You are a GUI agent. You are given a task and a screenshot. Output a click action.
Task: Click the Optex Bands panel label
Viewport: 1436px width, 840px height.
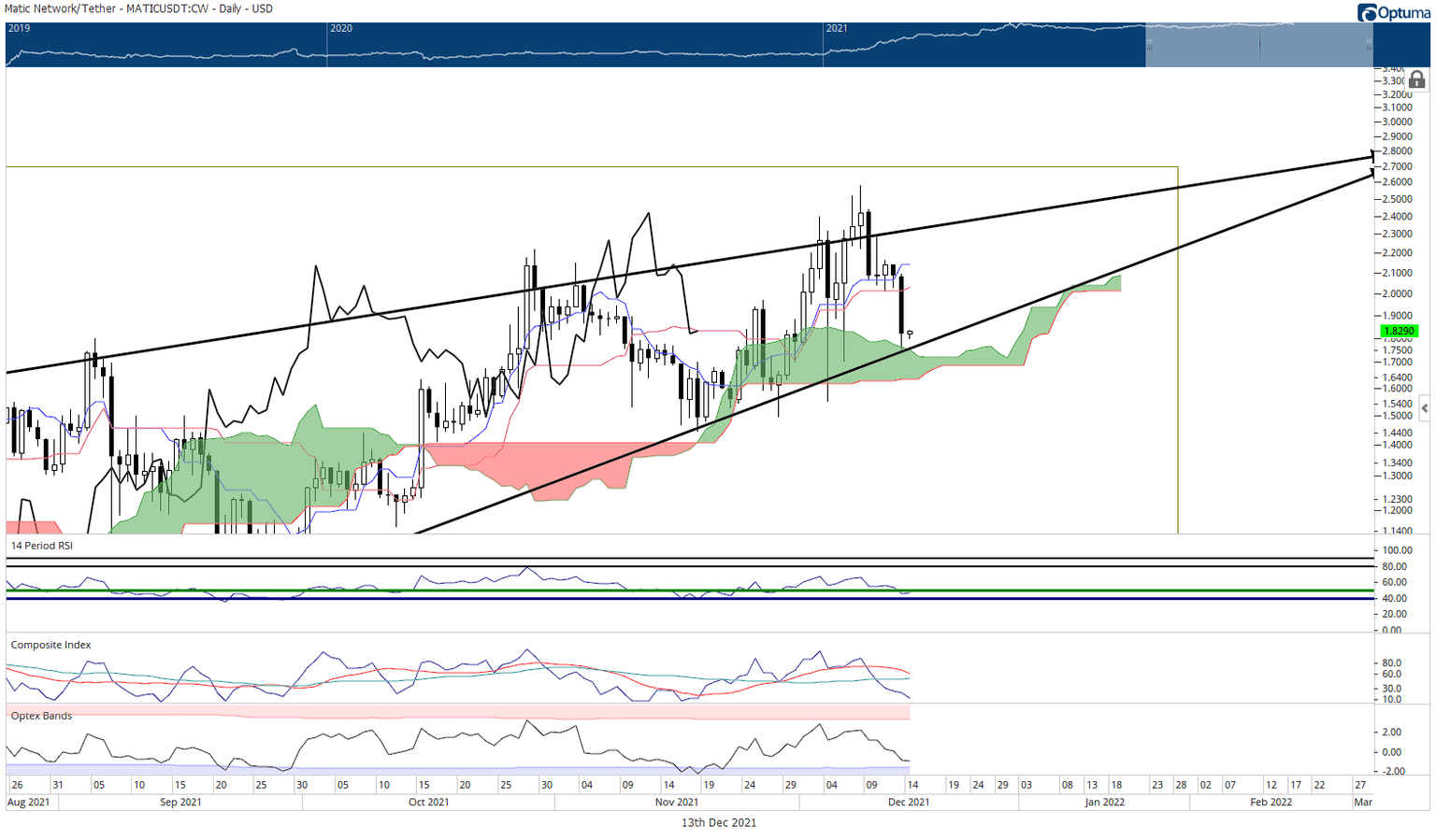point(41,716)
